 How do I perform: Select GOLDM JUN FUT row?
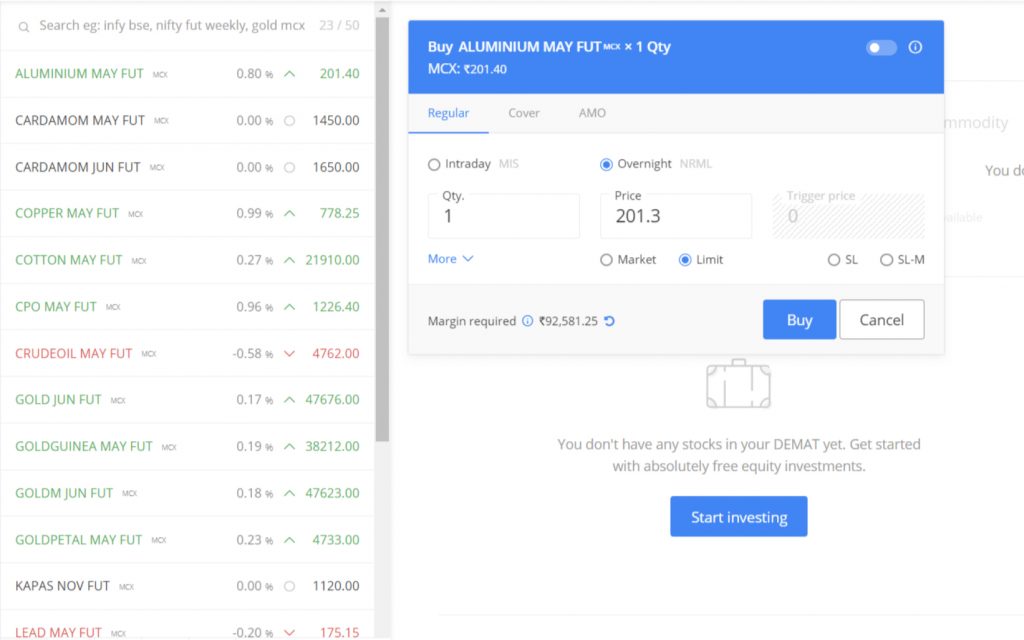pyautogui.click(x=187, y=493)
